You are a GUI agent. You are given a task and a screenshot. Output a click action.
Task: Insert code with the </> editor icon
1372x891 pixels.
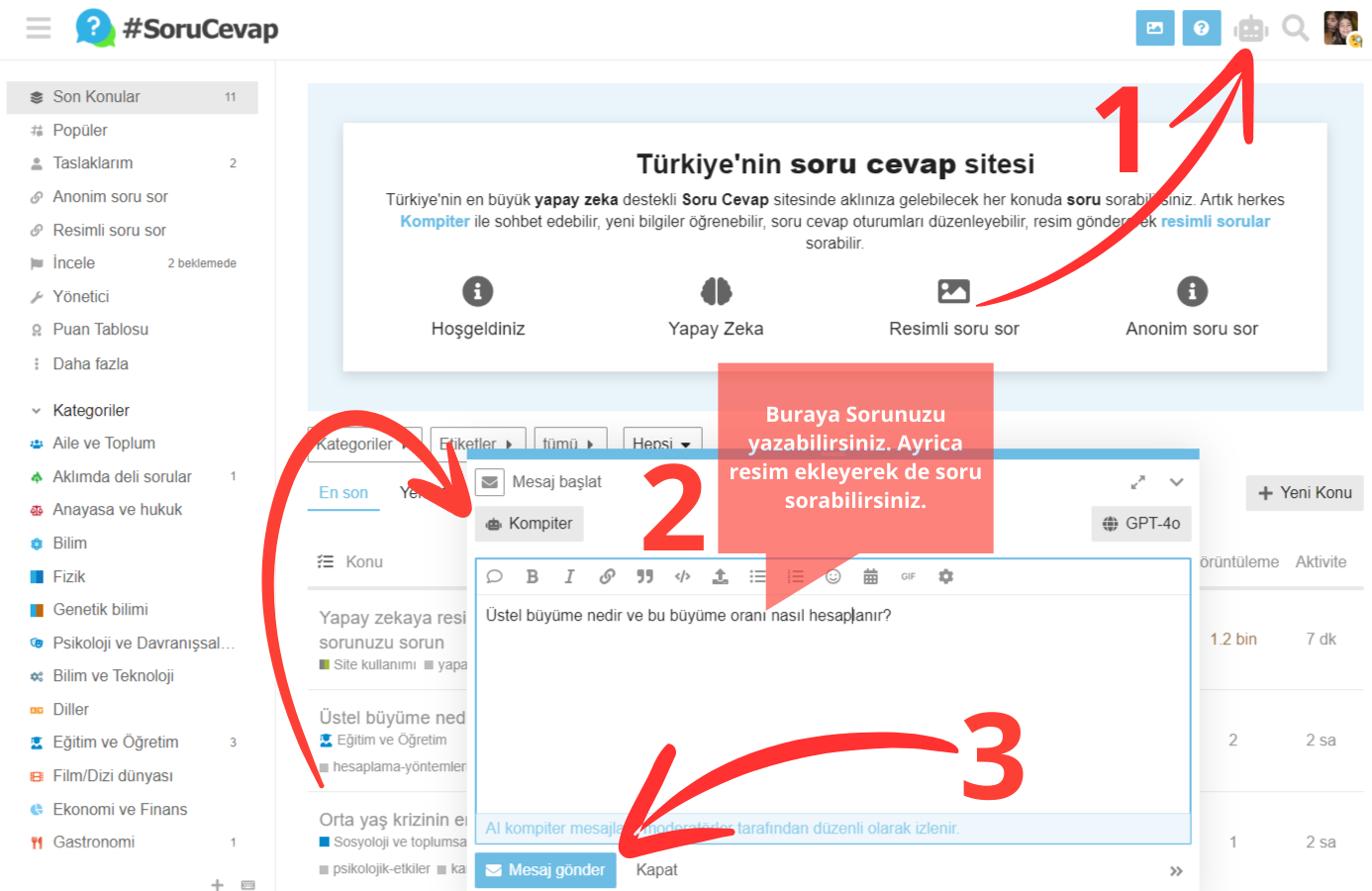tap(682, 575)
